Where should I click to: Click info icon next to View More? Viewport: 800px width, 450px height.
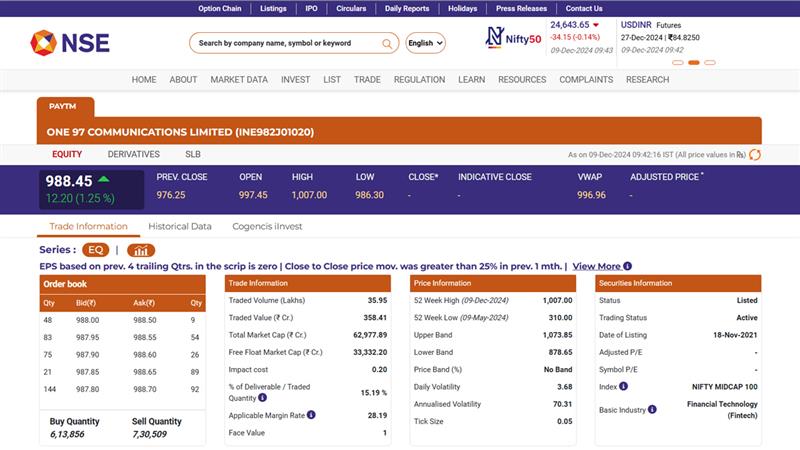[x=628, y=267]
